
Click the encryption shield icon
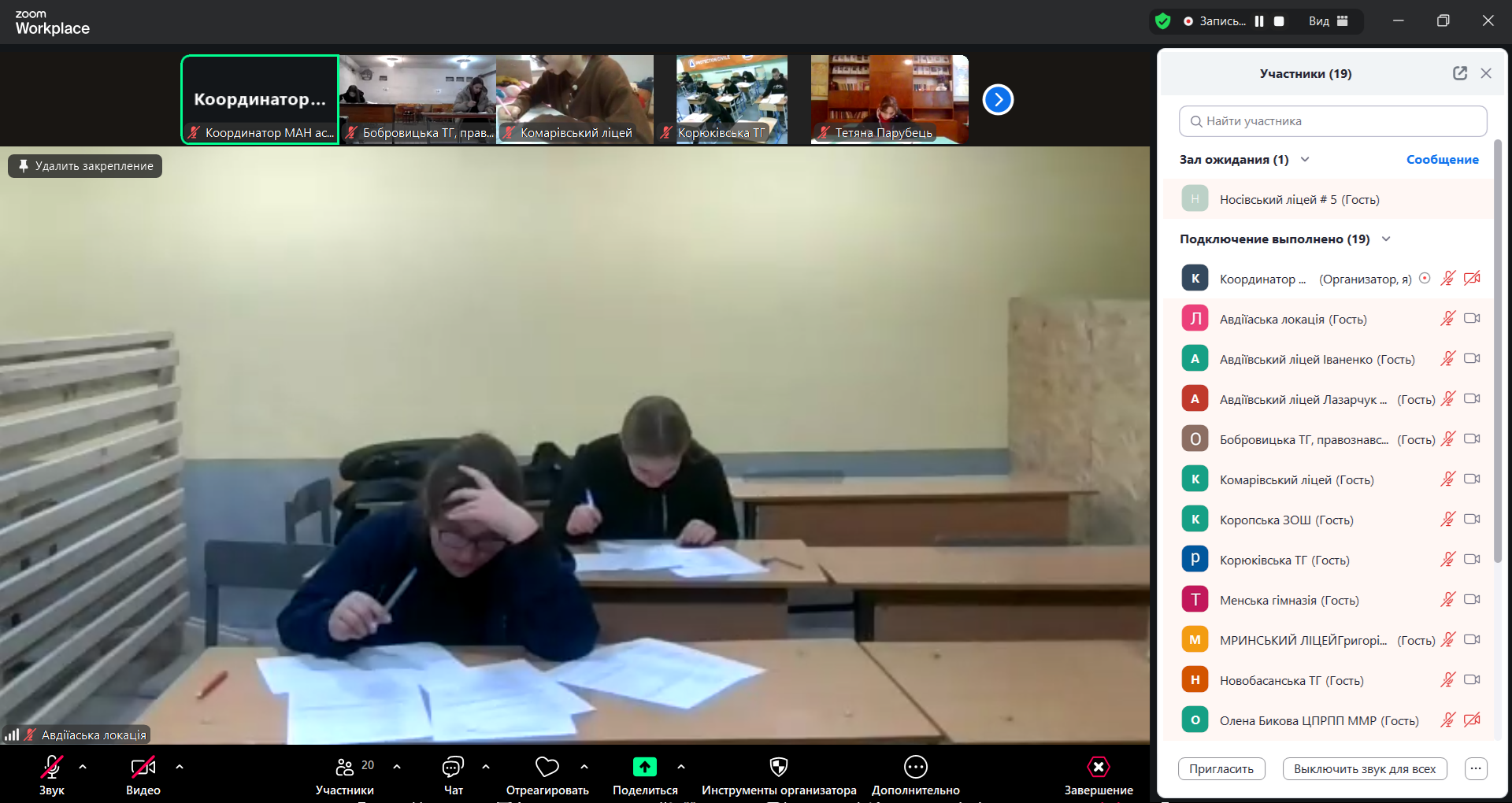point(1163,21)
